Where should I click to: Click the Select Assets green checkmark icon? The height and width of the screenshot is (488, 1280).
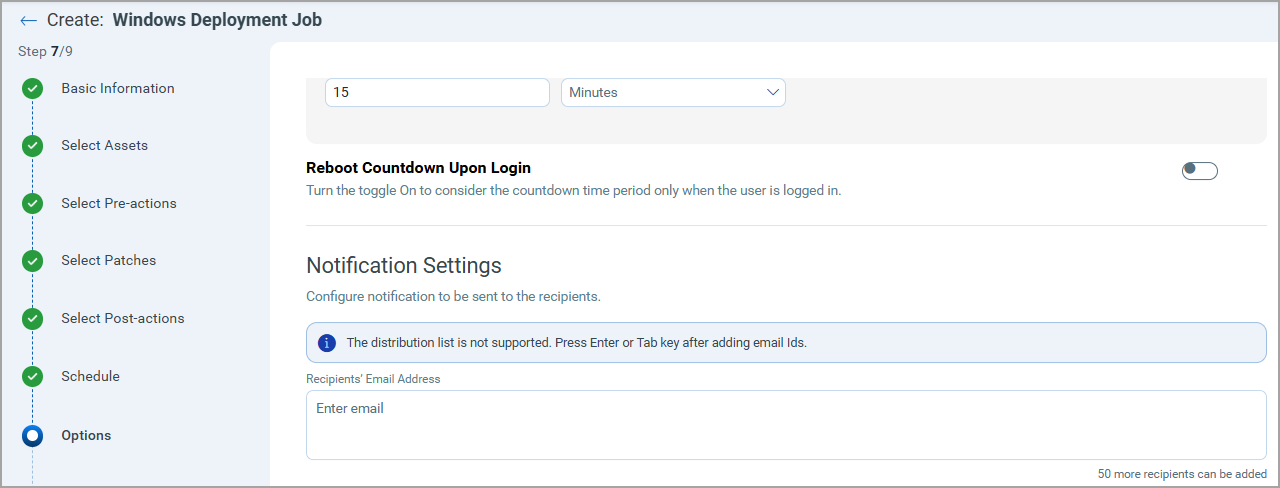click(33, 146)
